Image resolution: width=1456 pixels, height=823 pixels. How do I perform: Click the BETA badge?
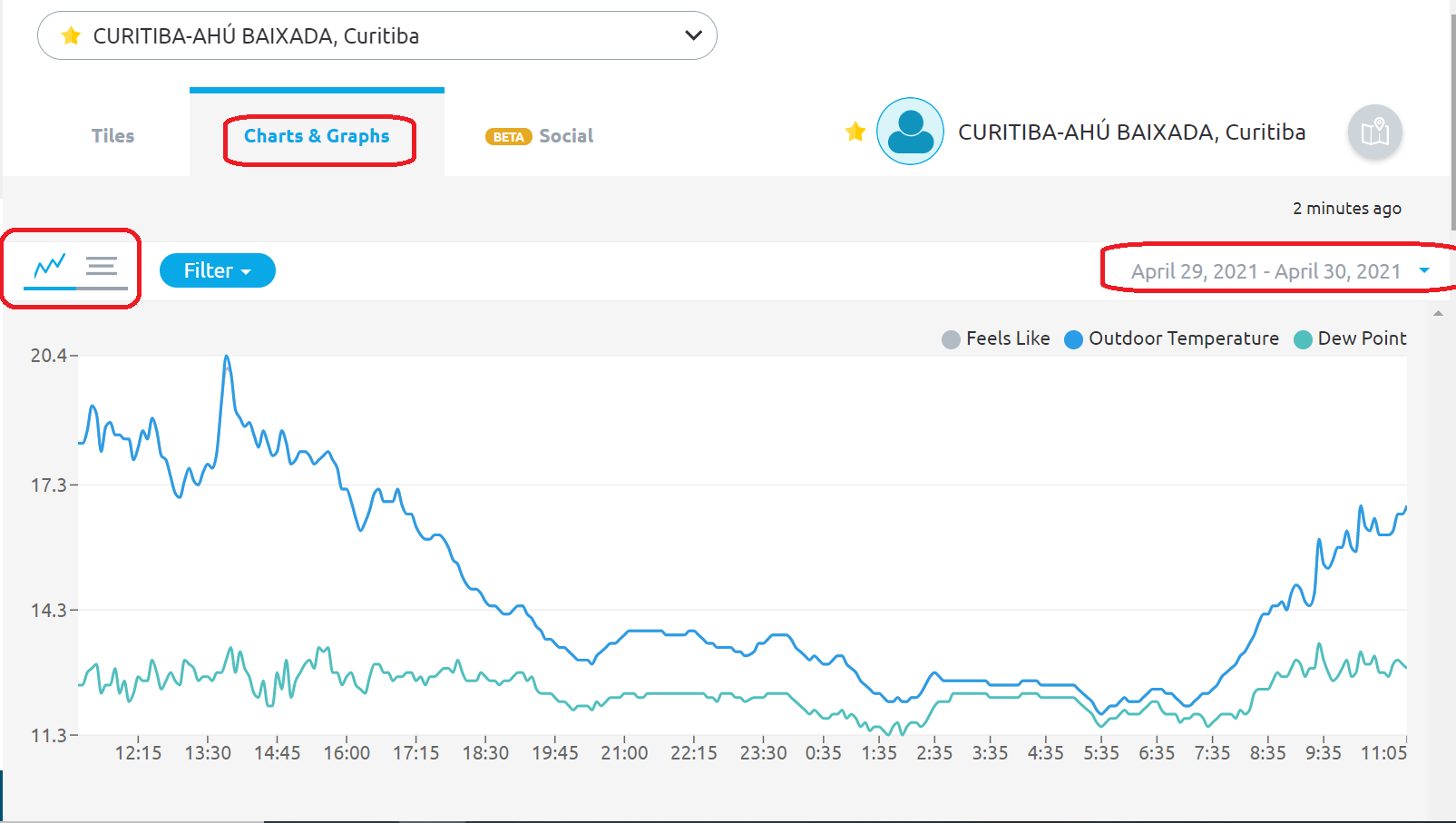point(508,137)
